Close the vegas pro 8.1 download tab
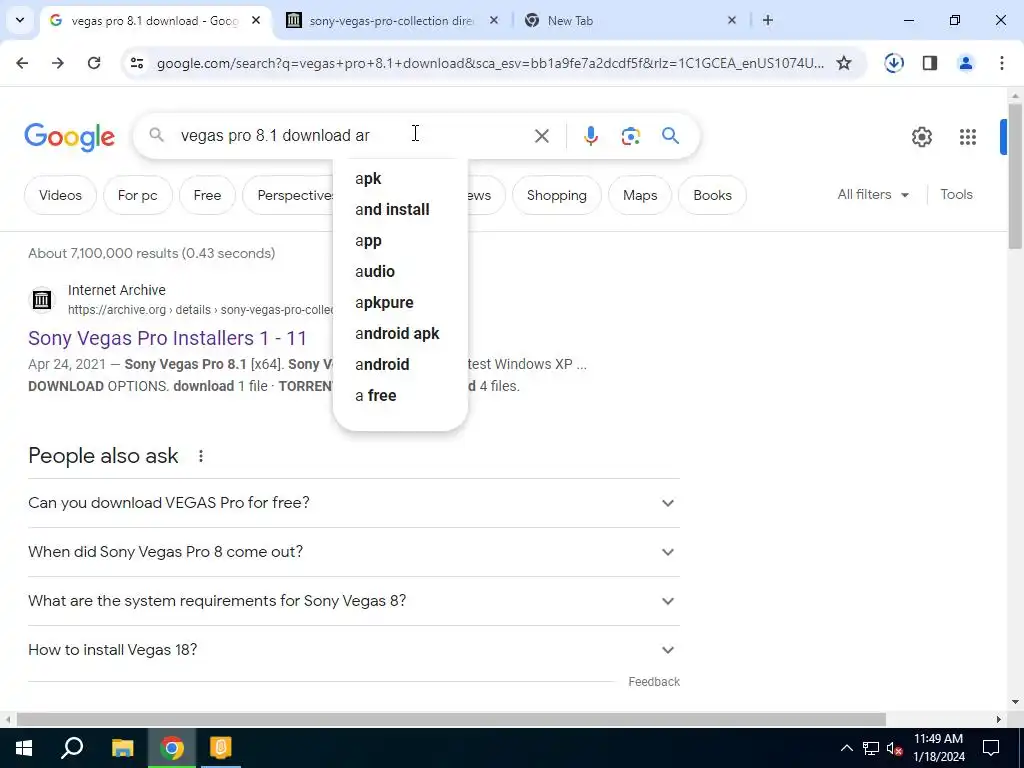This screenshot has width=1024, height=768. [256, 20]
